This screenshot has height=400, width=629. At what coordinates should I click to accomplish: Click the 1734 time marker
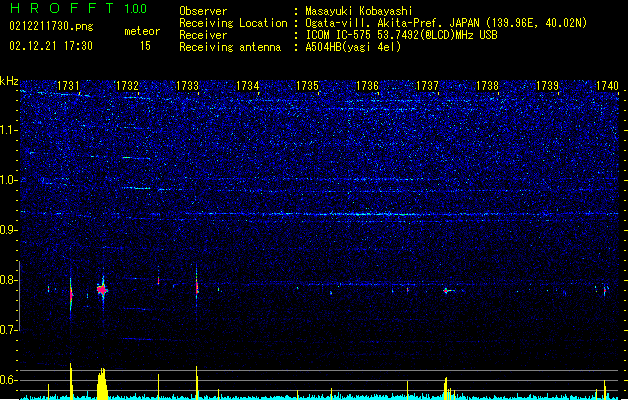(248, 86)
